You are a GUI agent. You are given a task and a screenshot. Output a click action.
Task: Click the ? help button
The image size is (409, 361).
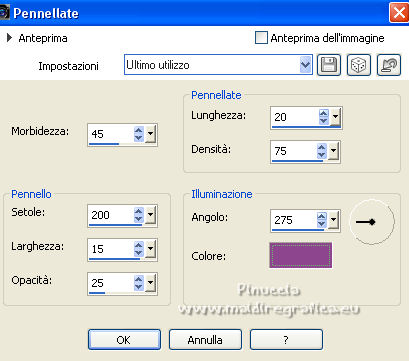tap(286, 340)
